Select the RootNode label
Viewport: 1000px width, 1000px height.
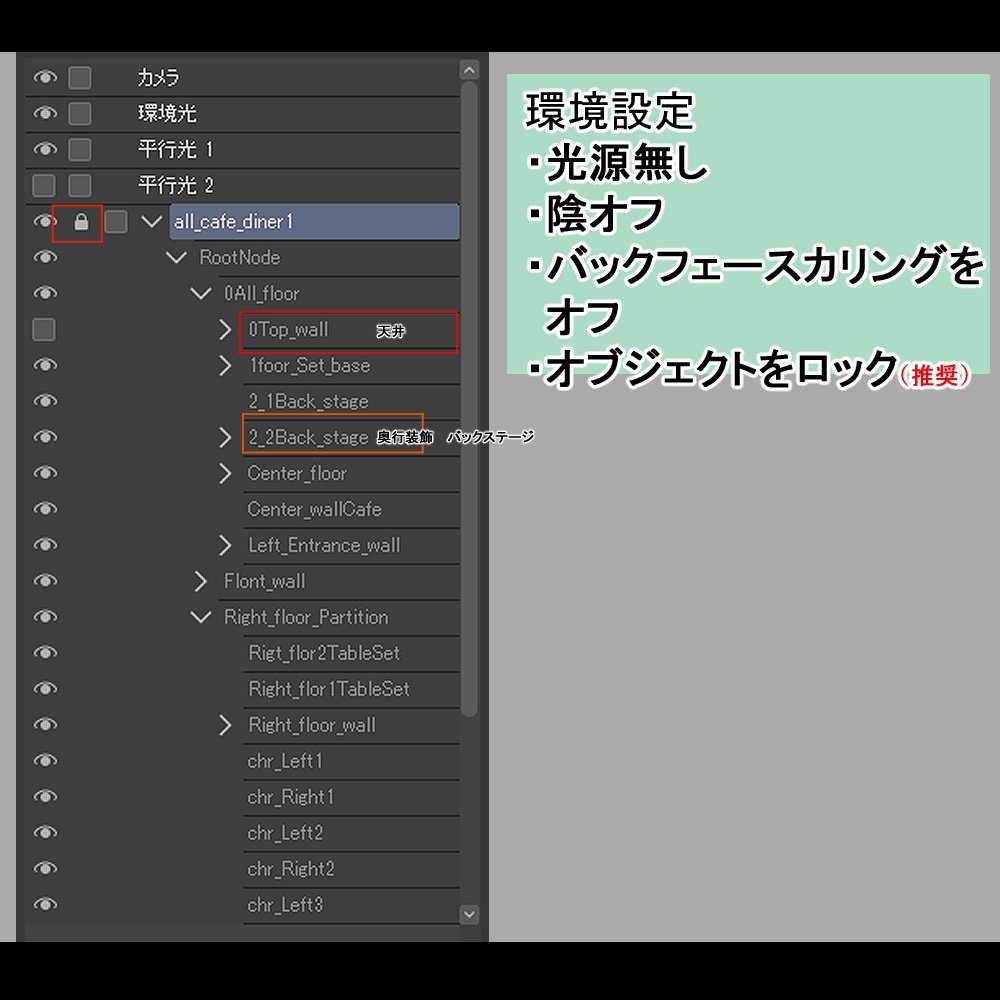[239, 258]
